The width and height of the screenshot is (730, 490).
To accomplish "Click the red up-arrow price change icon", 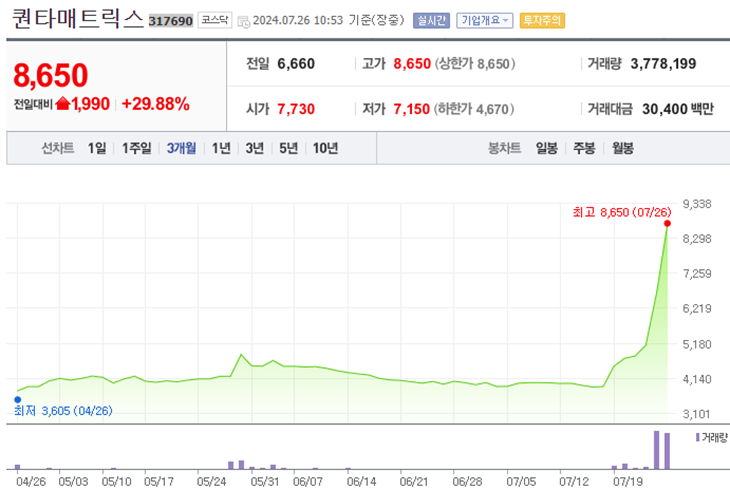I will tap(62, 103).
